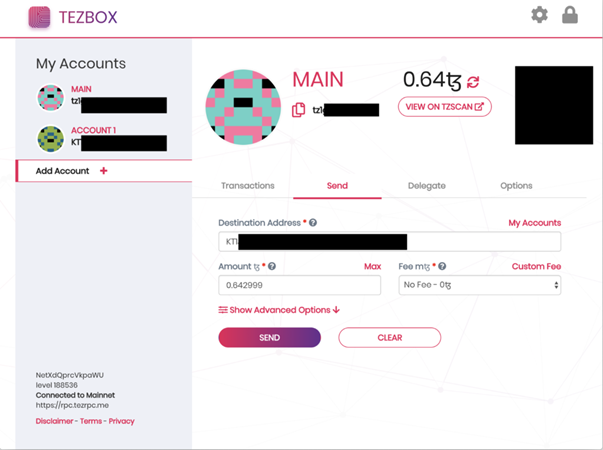The height and width of the screenshot is (450, 603).
Task: Click the MAIN account identicon in sidebar
Action: 50,98
